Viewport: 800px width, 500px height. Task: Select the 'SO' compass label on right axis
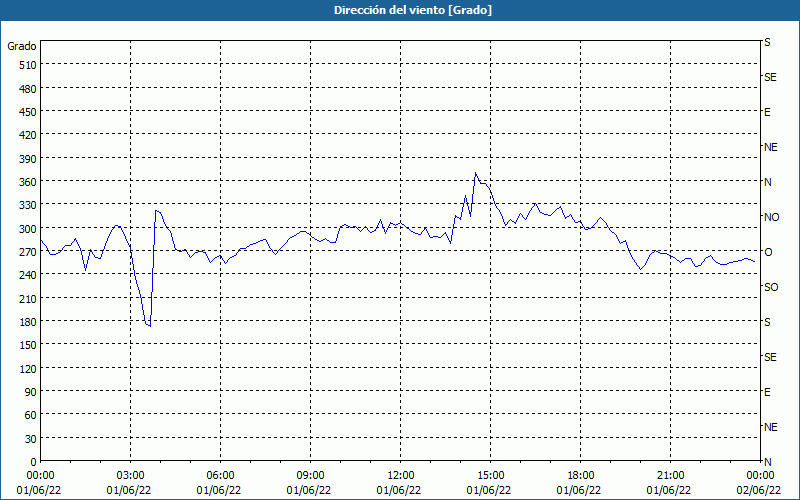click(x=771, y=287)
